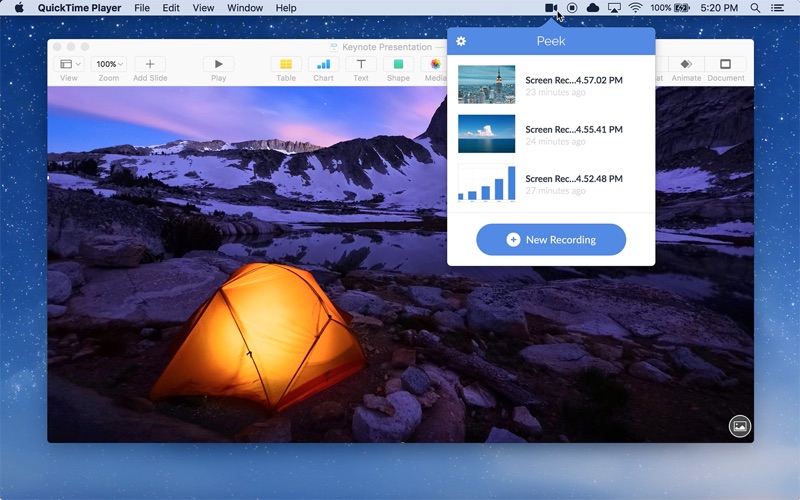Open Notification Center list icon
The height and width of the screenshot is (500, 800).
(777, 8)
